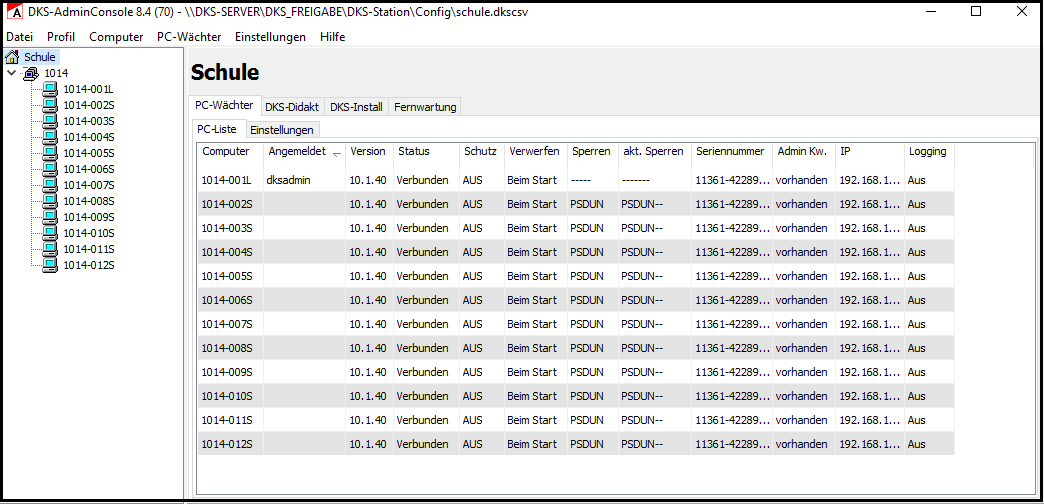The height and width of the screenshot is (504, 1044).
Task: Switch to the Fernwartung tab
Action: (x=425, y=107)
